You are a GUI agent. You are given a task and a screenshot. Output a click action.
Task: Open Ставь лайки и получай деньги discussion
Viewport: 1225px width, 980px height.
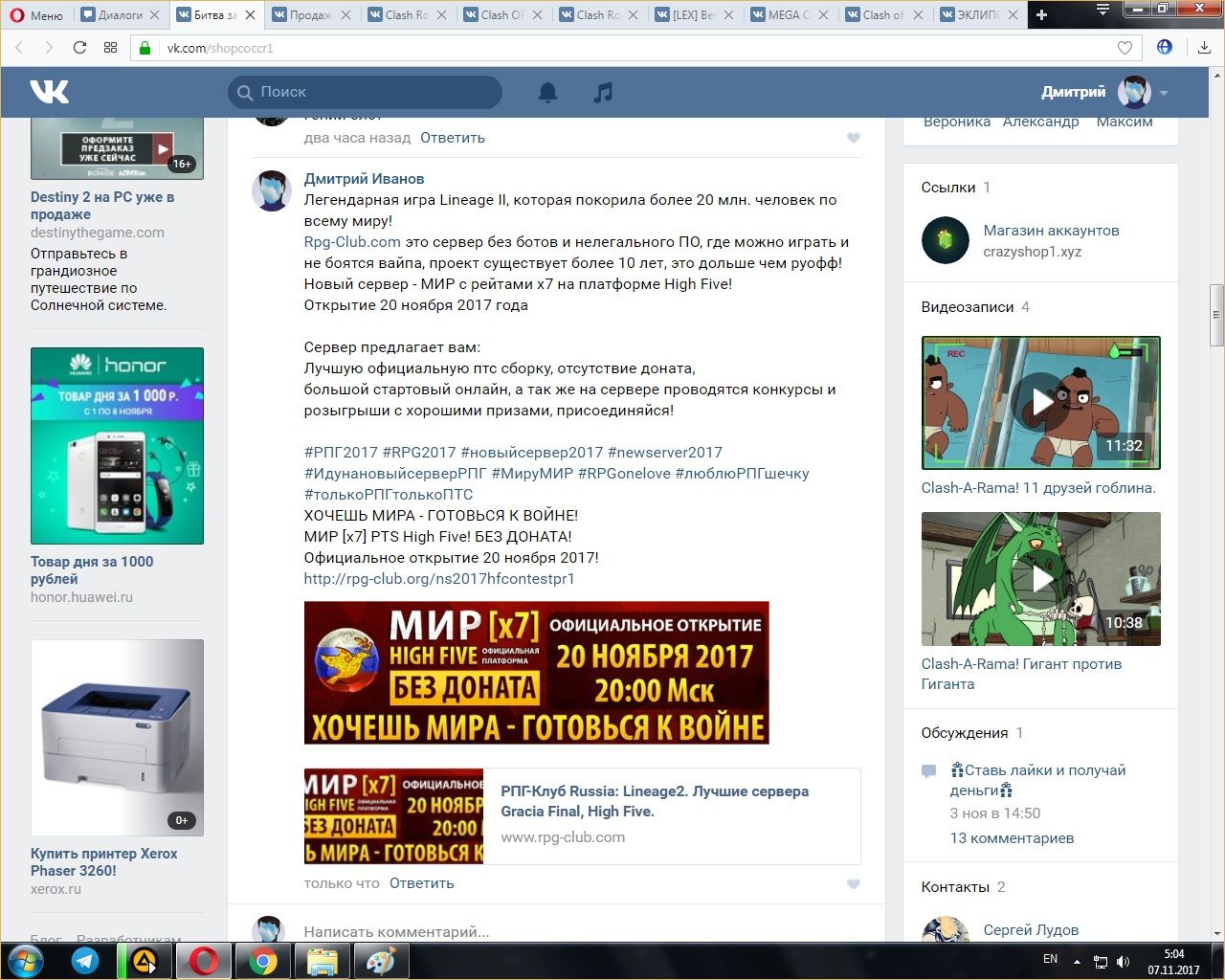pos(1037,780)
